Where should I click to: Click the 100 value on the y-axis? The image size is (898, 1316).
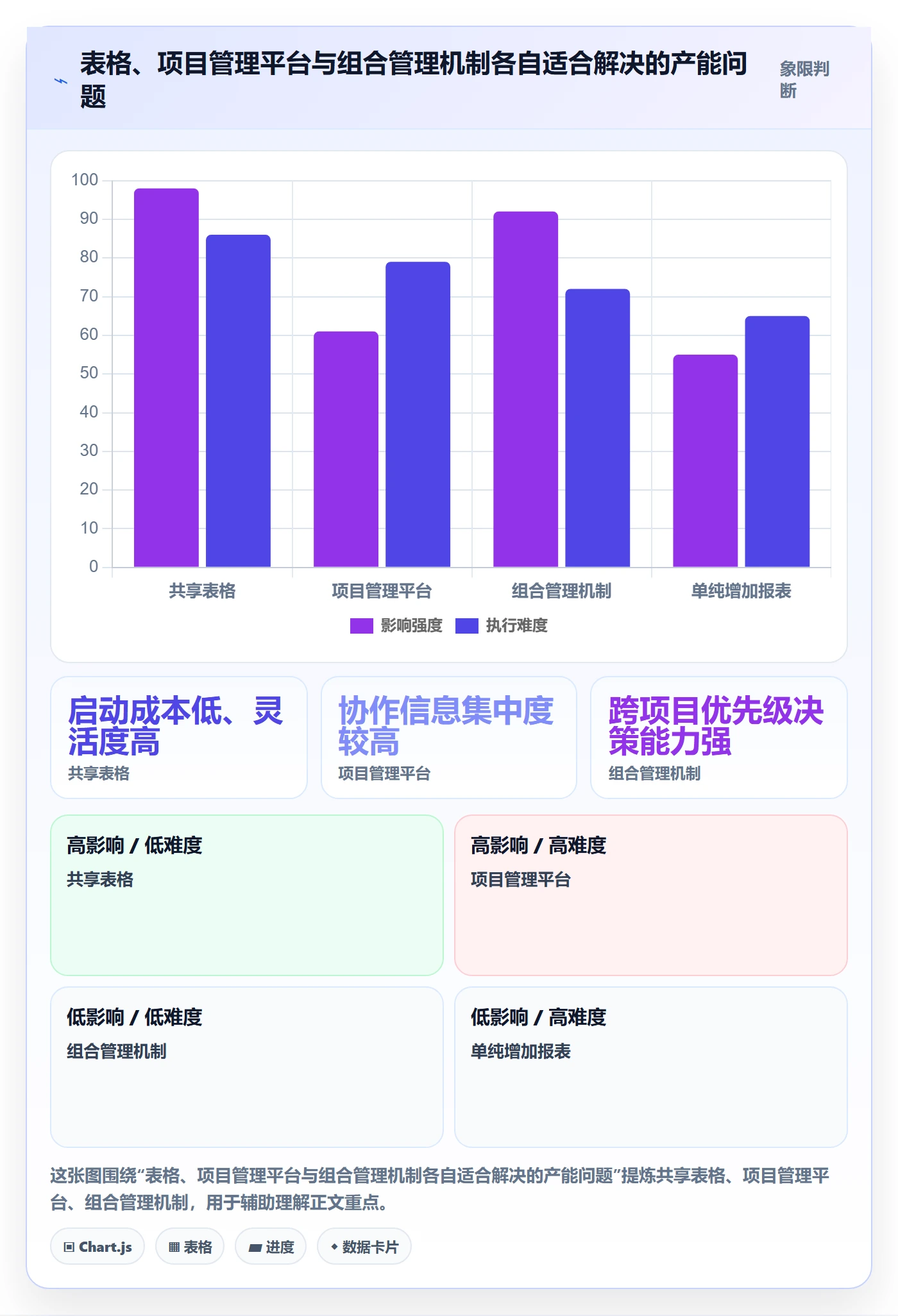coord(85,180)
